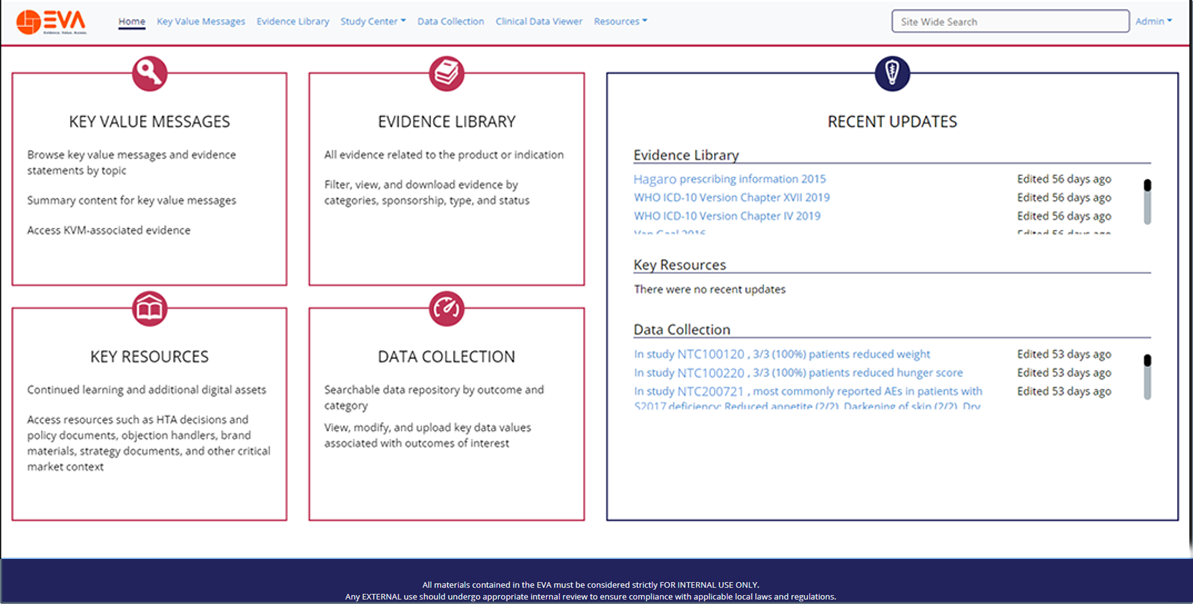
Task: Open the Clinical Data Viewer nav item
Action: [x=539, y=21]
